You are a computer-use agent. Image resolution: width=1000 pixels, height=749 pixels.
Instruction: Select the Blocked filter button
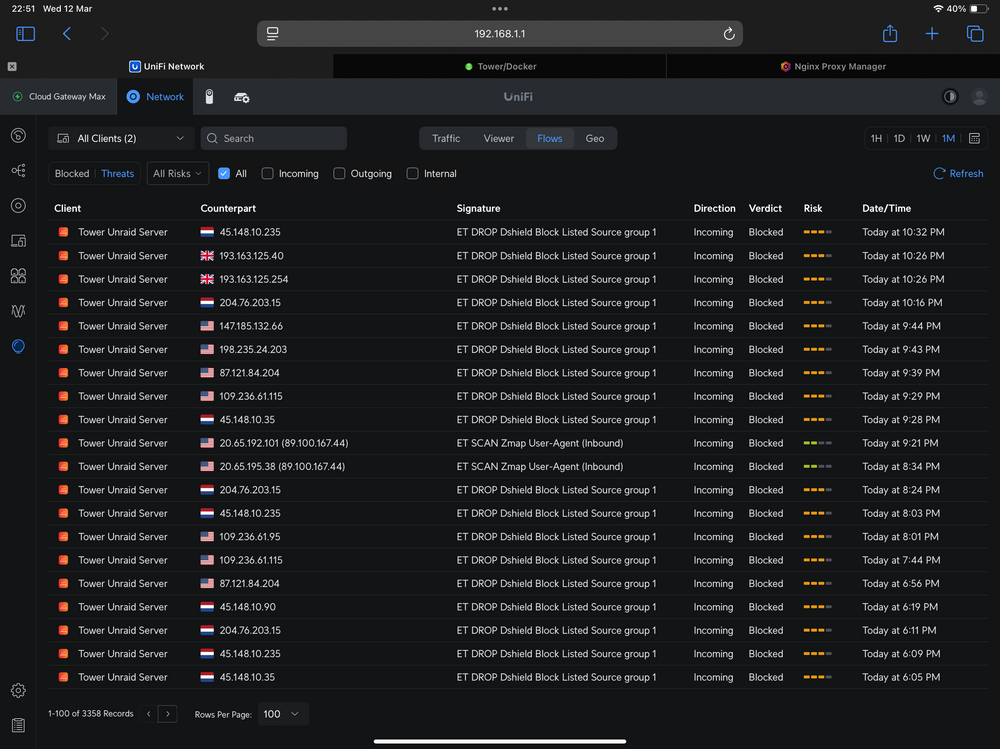tap(72, 174)
